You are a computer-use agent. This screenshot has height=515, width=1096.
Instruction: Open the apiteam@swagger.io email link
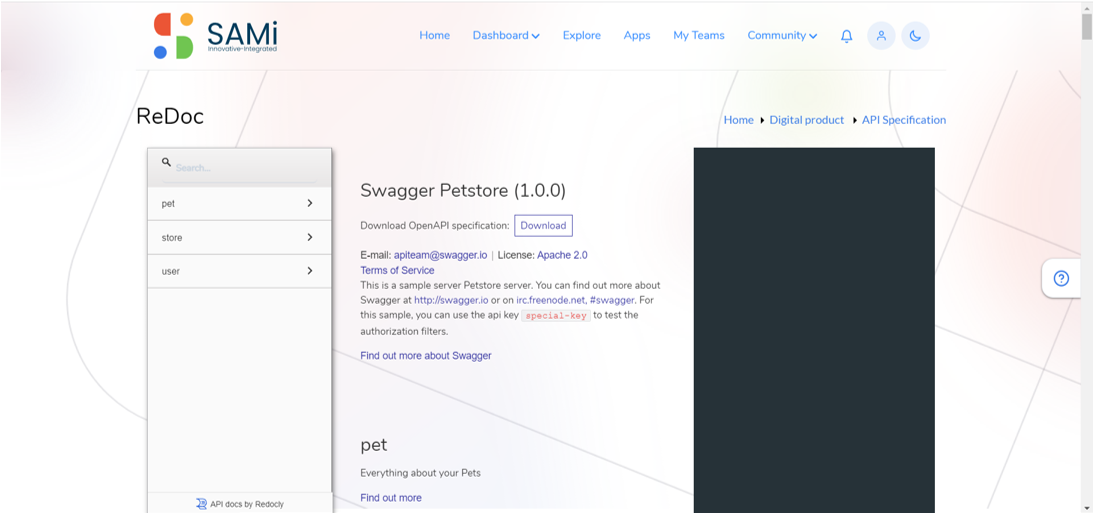440,255
